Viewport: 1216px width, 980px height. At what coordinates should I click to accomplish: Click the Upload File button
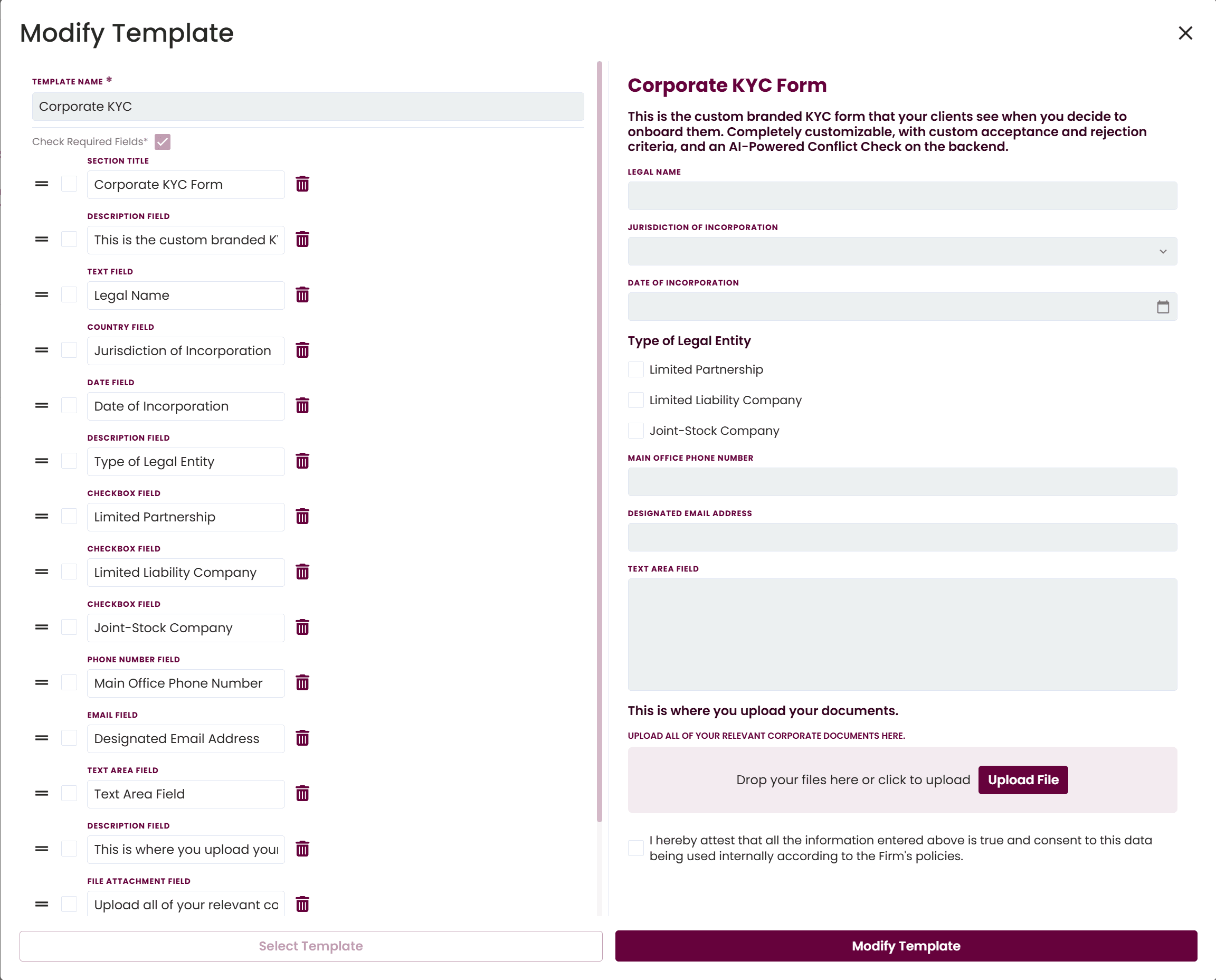(1023, 779)
